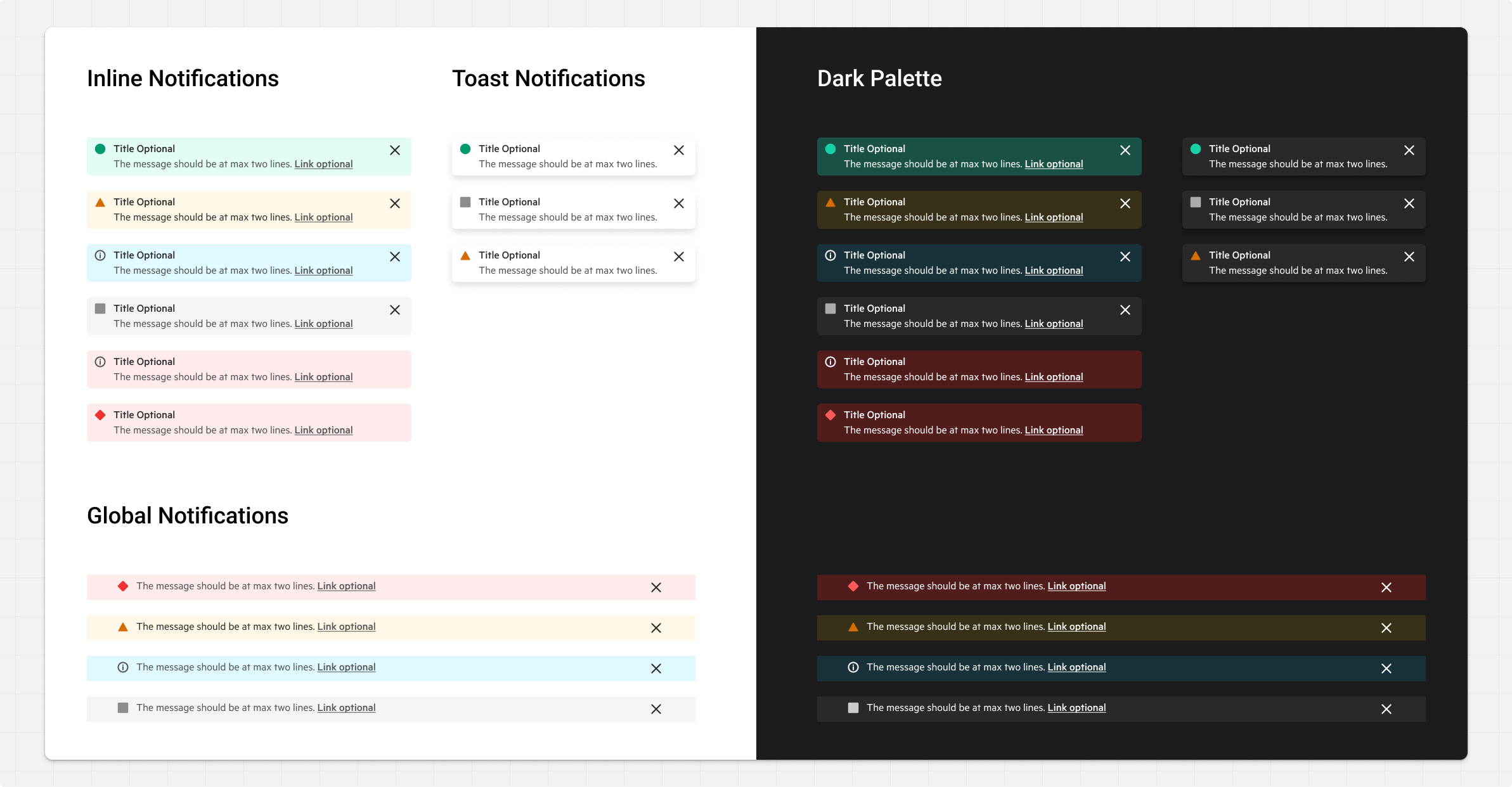The width and height of the screenshot is (1512, 787).
Task: Click the orange triangle icon in the dark olive global bar
Action: (853, 627)
